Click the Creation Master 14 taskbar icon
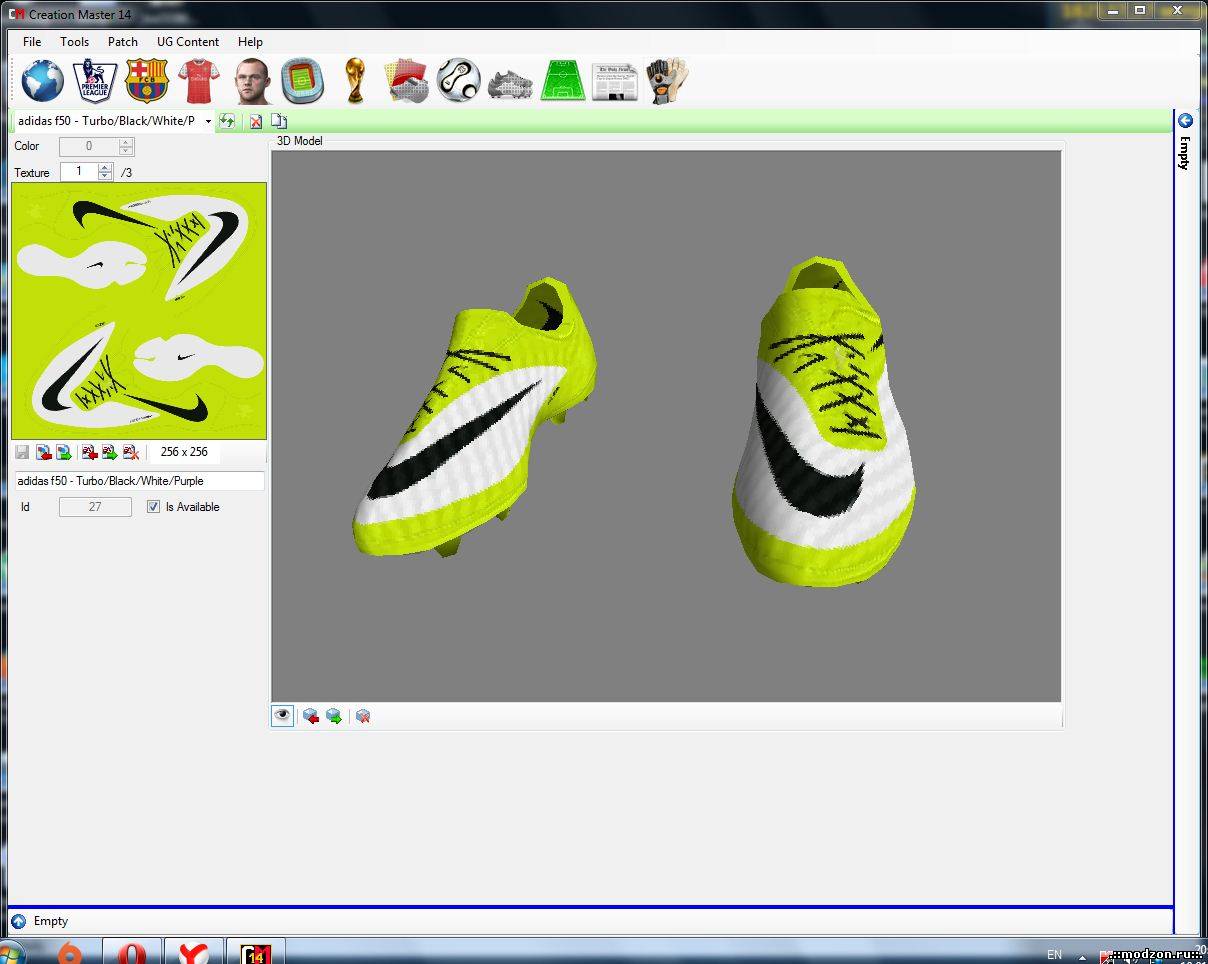Screen dimensions: 1208x964 click(x=256, y=952)
